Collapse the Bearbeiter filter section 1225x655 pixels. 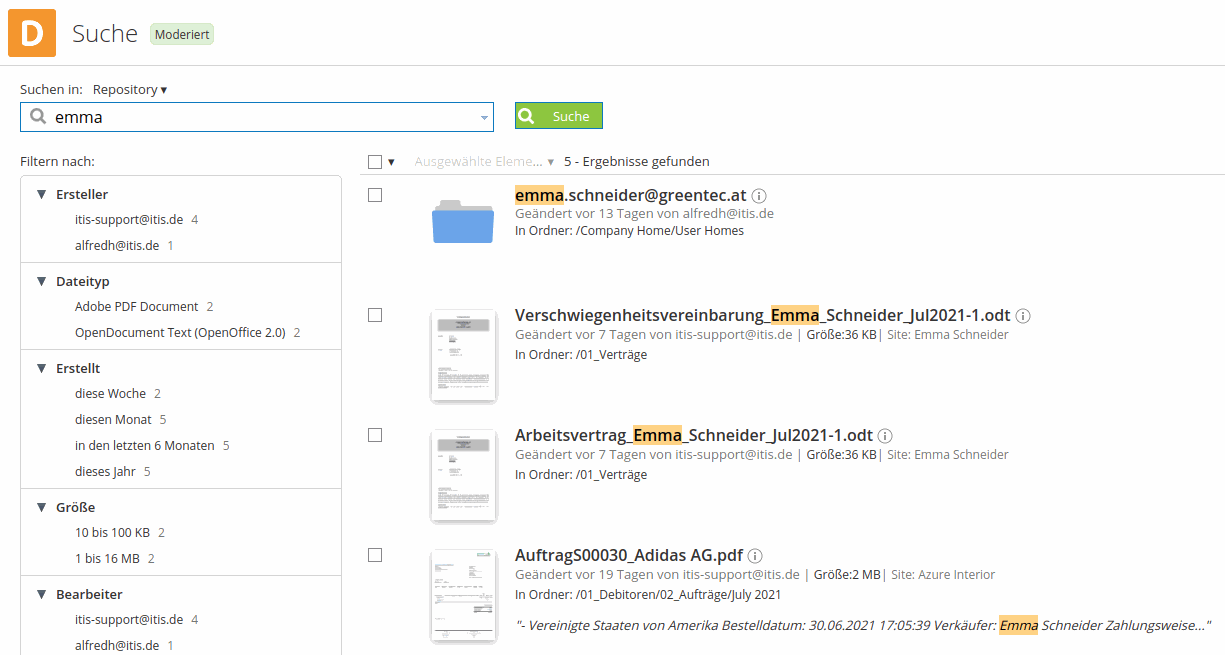pos(41,595)
